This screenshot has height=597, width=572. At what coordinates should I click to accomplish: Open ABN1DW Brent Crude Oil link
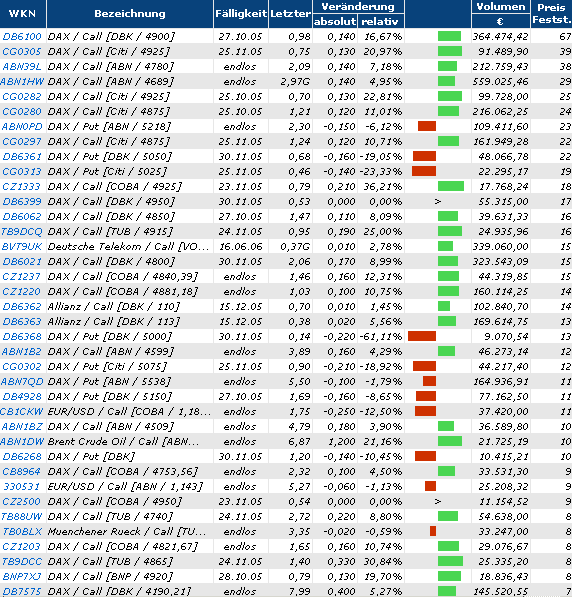click(x=22, y=442)
